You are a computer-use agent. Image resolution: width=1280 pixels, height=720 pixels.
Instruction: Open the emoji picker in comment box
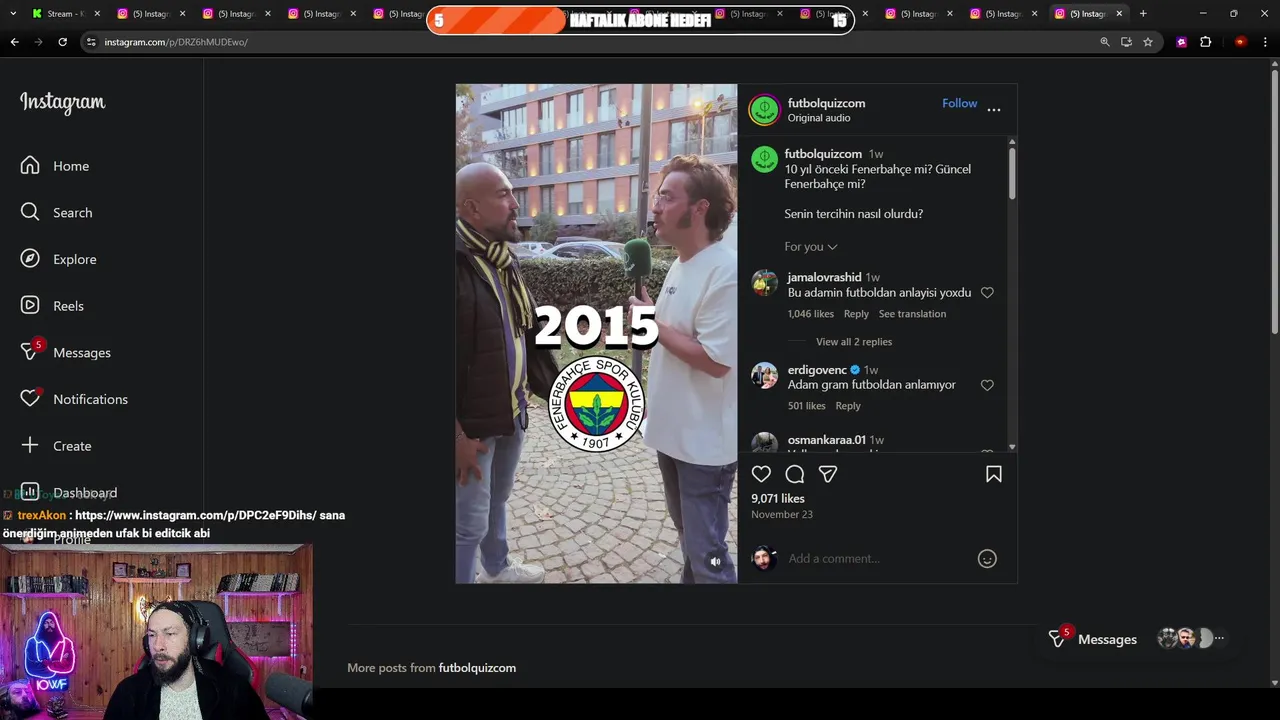[987, 559]
